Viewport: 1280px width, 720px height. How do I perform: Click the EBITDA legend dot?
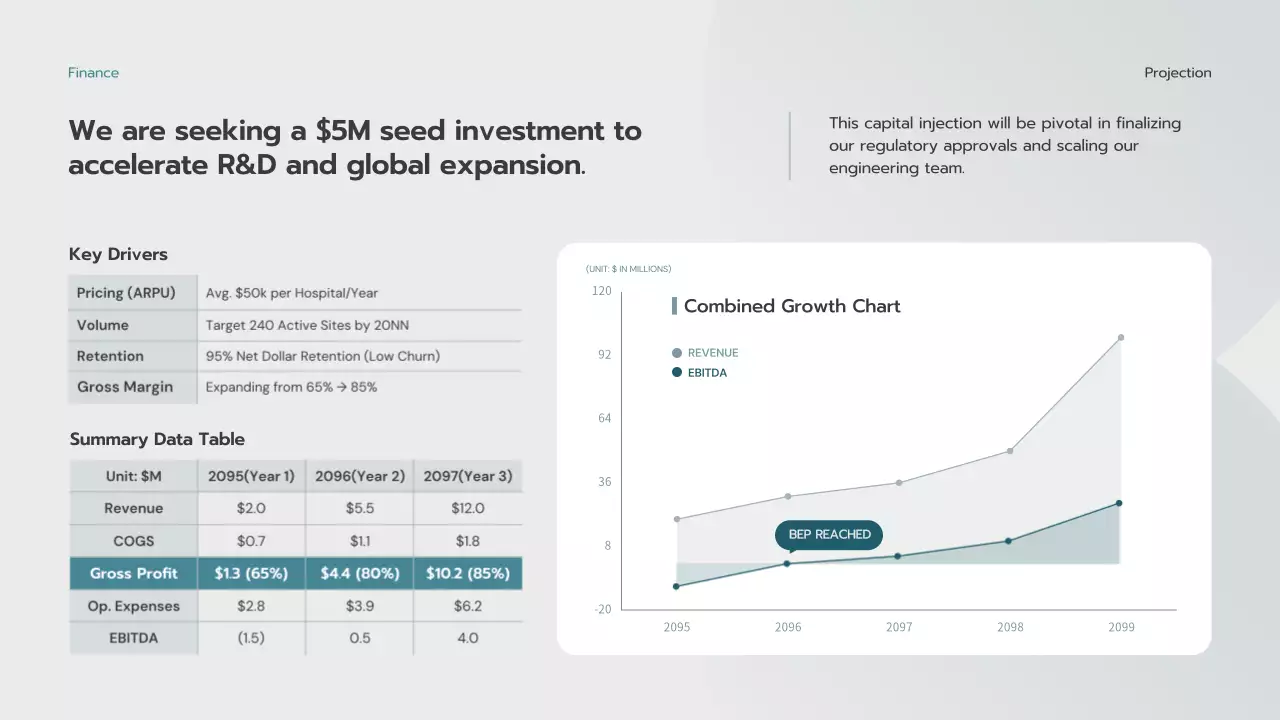677,373
